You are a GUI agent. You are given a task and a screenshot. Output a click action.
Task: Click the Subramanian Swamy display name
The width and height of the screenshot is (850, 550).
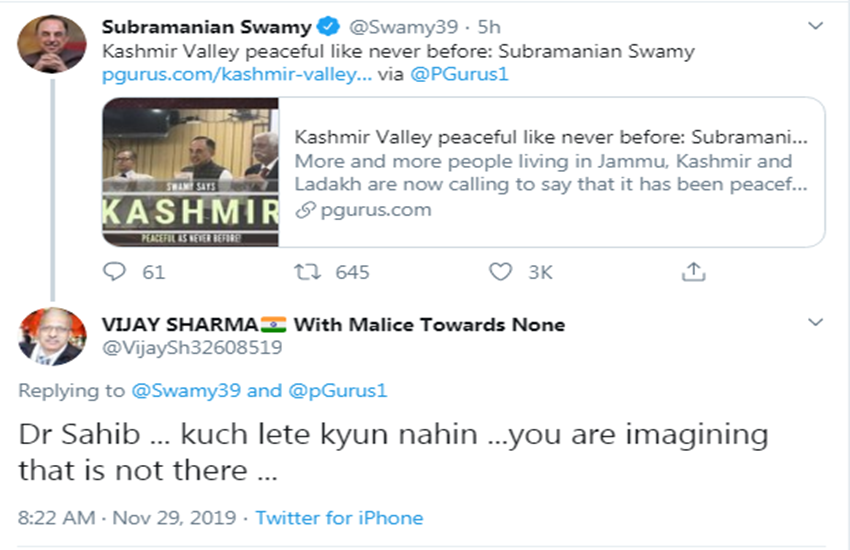tap(207, 27)
